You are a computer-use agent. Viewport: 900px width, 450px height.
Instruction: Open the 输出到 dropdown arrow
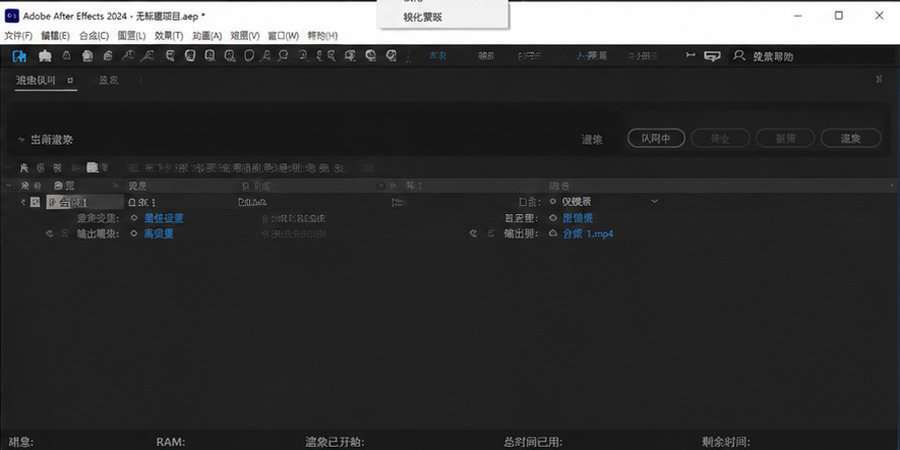tap(553, 234)
